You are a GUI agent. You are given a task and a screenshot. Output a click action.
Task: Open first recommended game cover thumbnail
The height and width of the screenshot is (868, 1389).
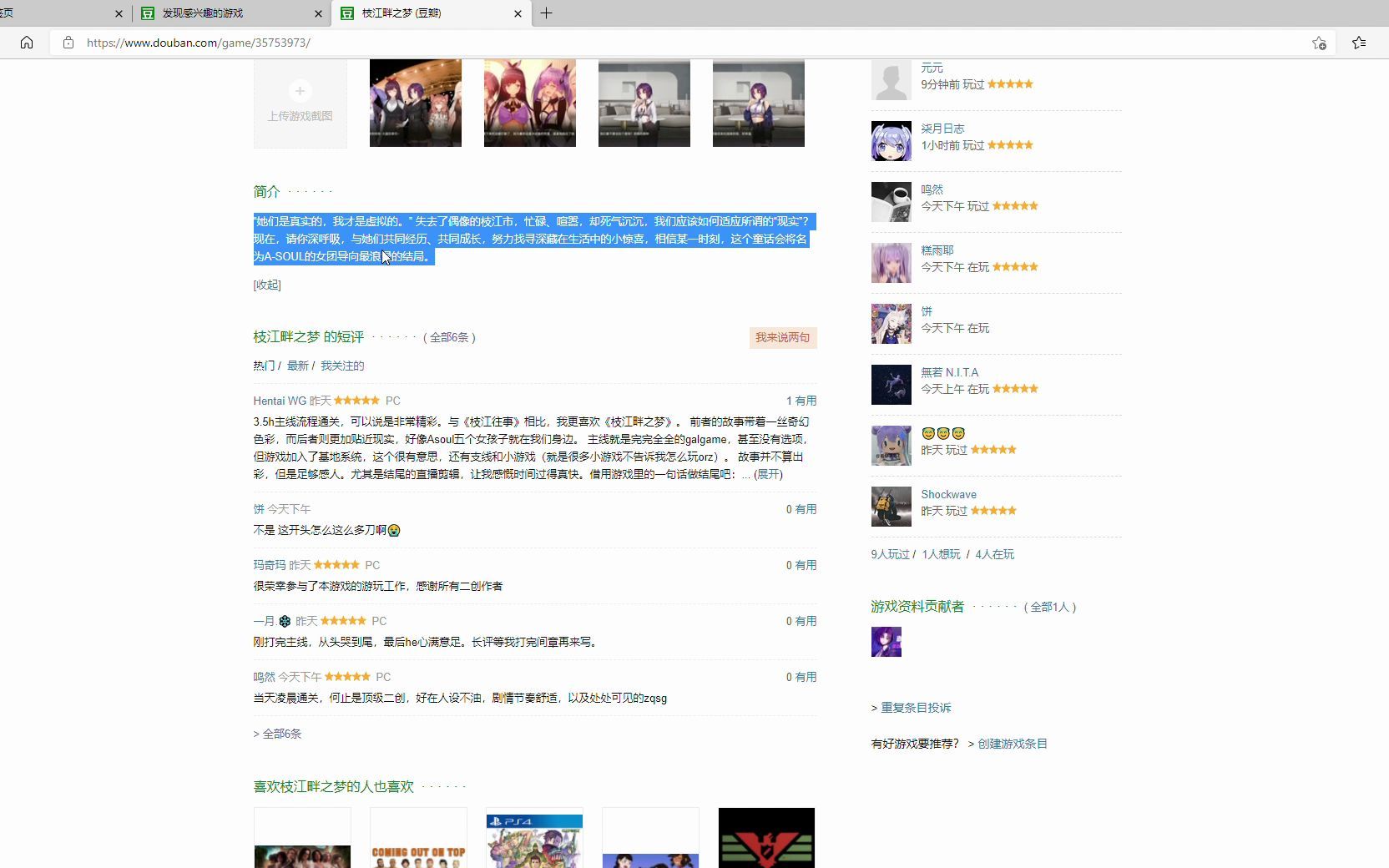[302, 838]
